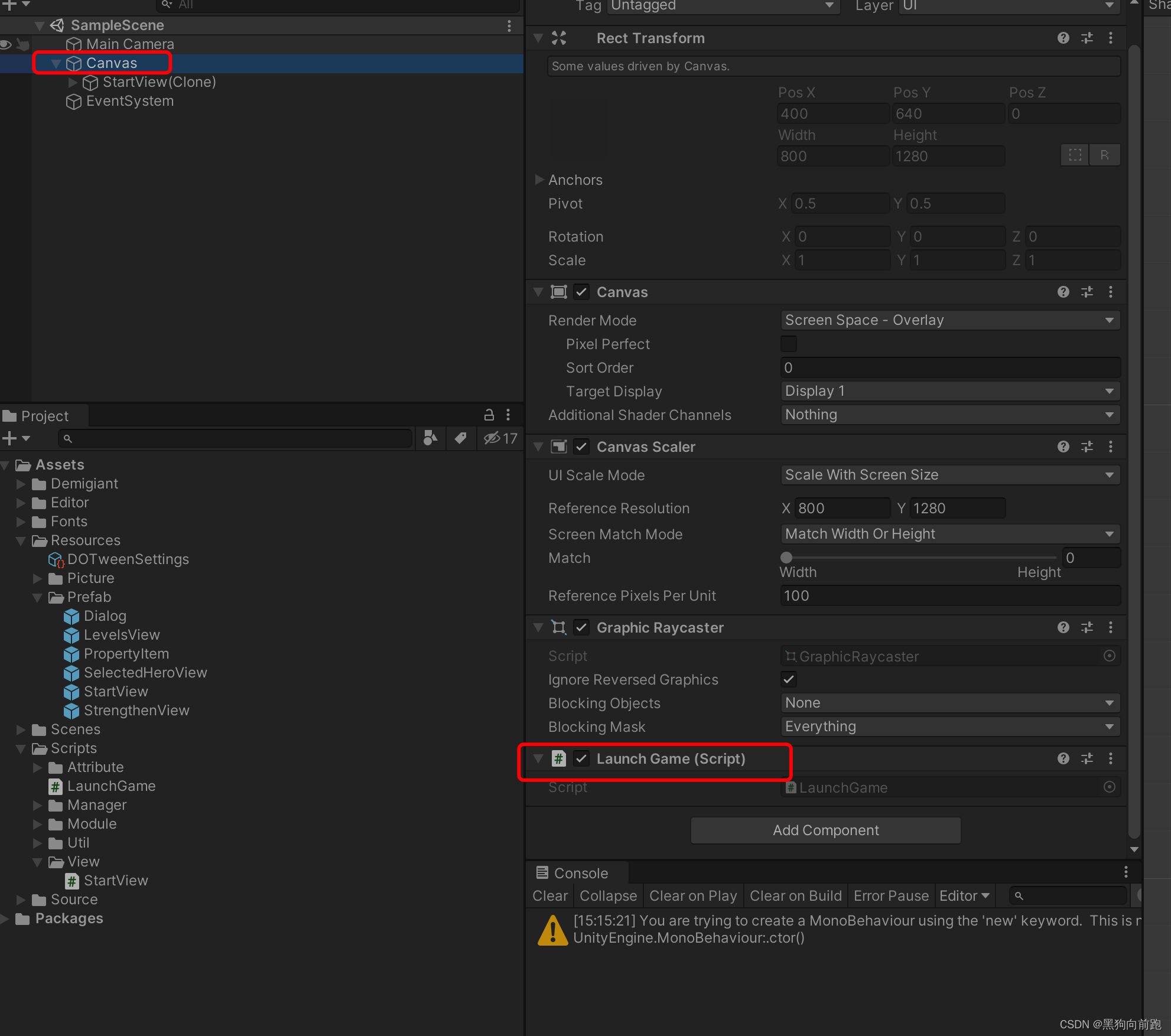Uncheck Ignore Reversed Graphics
Viewport: 1171px width, 1036px height.
pyautogui.click(x=788, y=680)
